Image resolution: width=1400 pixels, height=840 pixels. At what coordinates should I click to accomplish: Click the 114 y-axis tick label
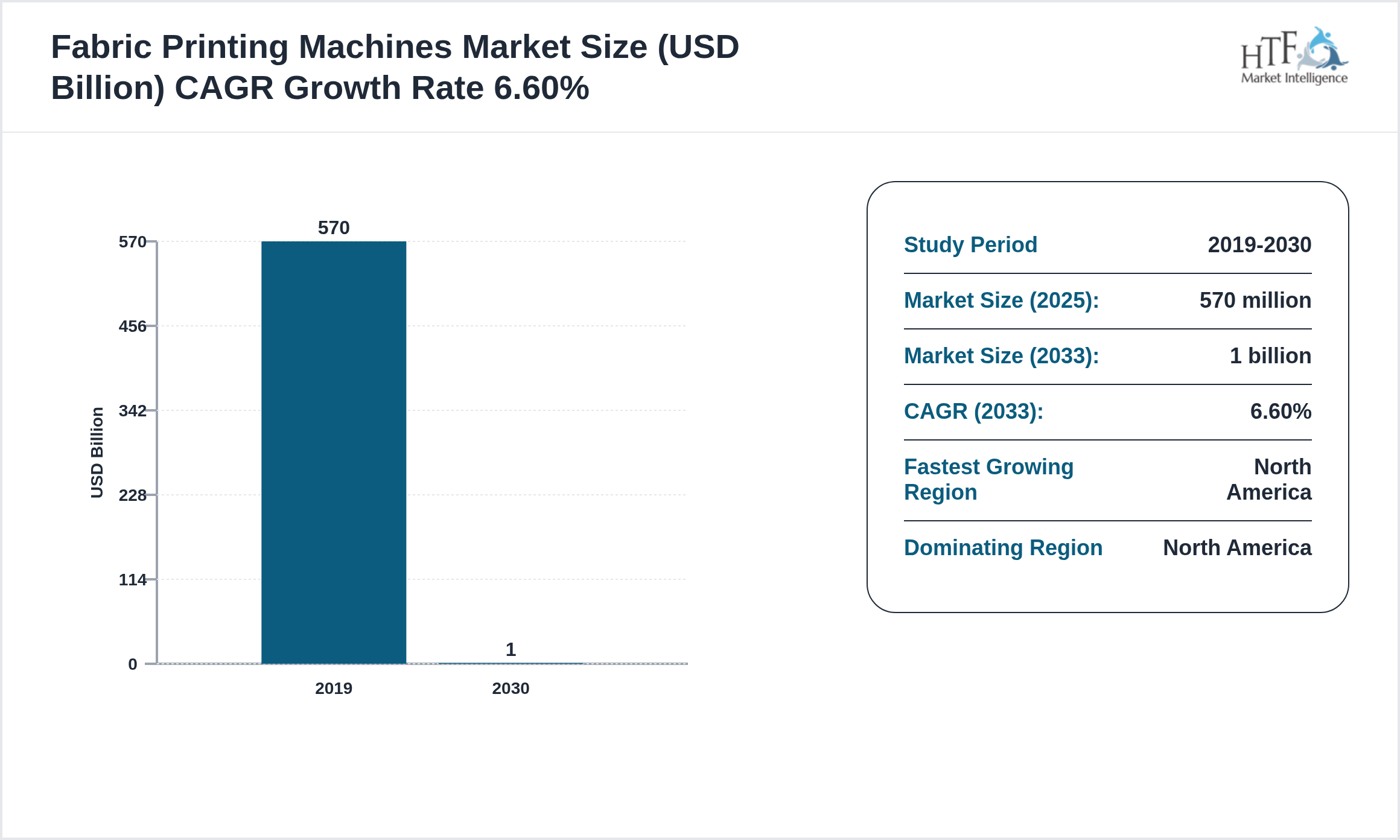pos(133,579)
